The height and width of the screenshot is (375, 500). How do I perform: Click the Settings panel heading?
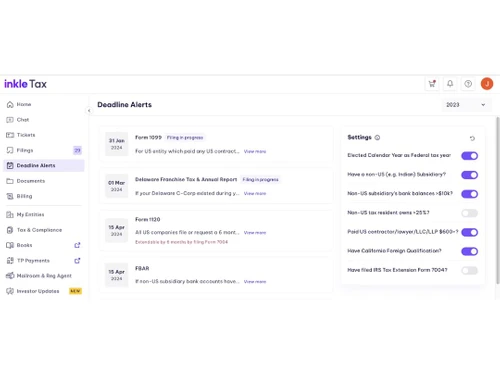tap(359, 137)
